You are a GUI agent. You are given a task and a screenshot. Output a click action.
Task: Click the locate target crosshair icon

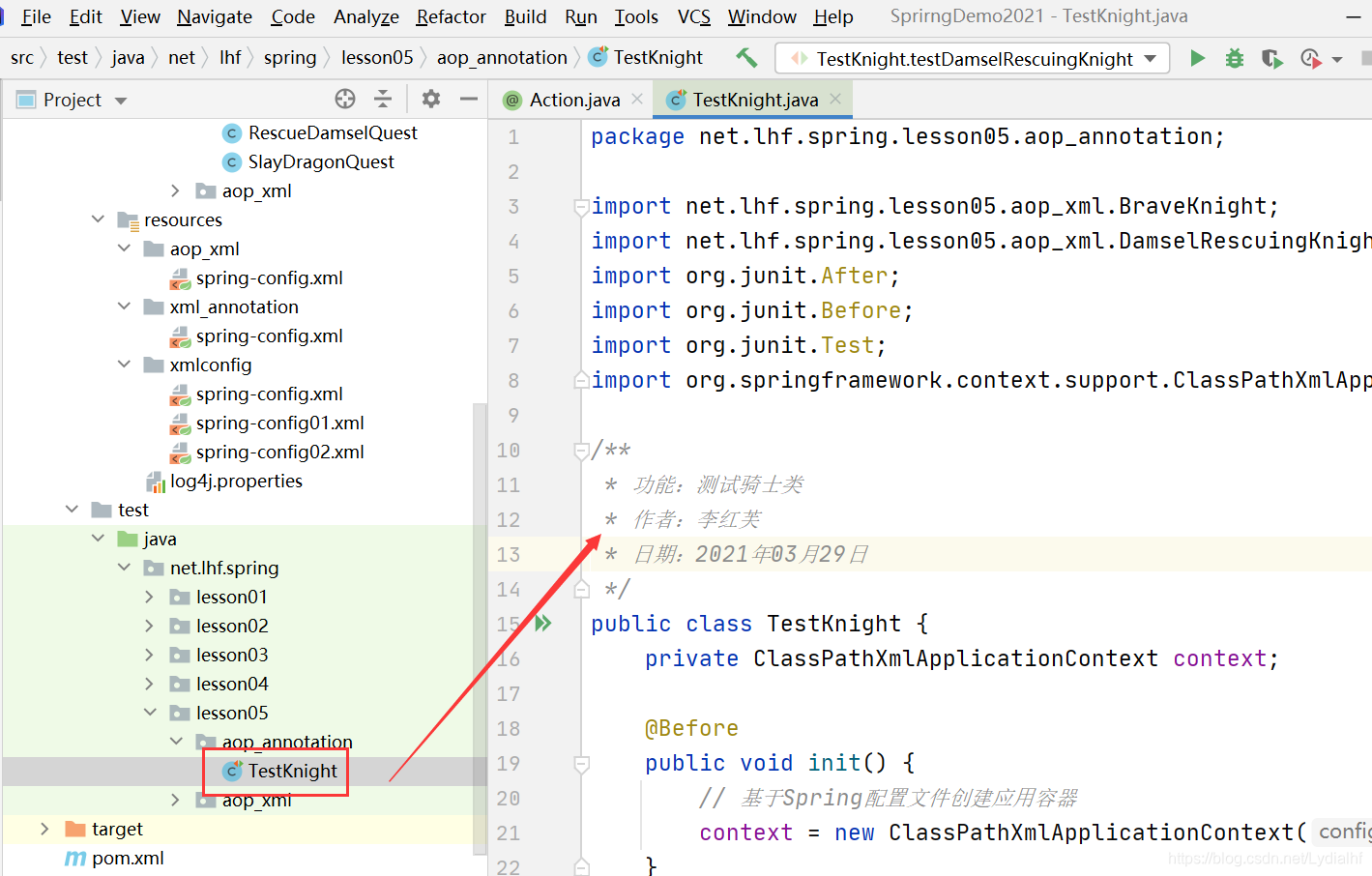tap(345, 99)
